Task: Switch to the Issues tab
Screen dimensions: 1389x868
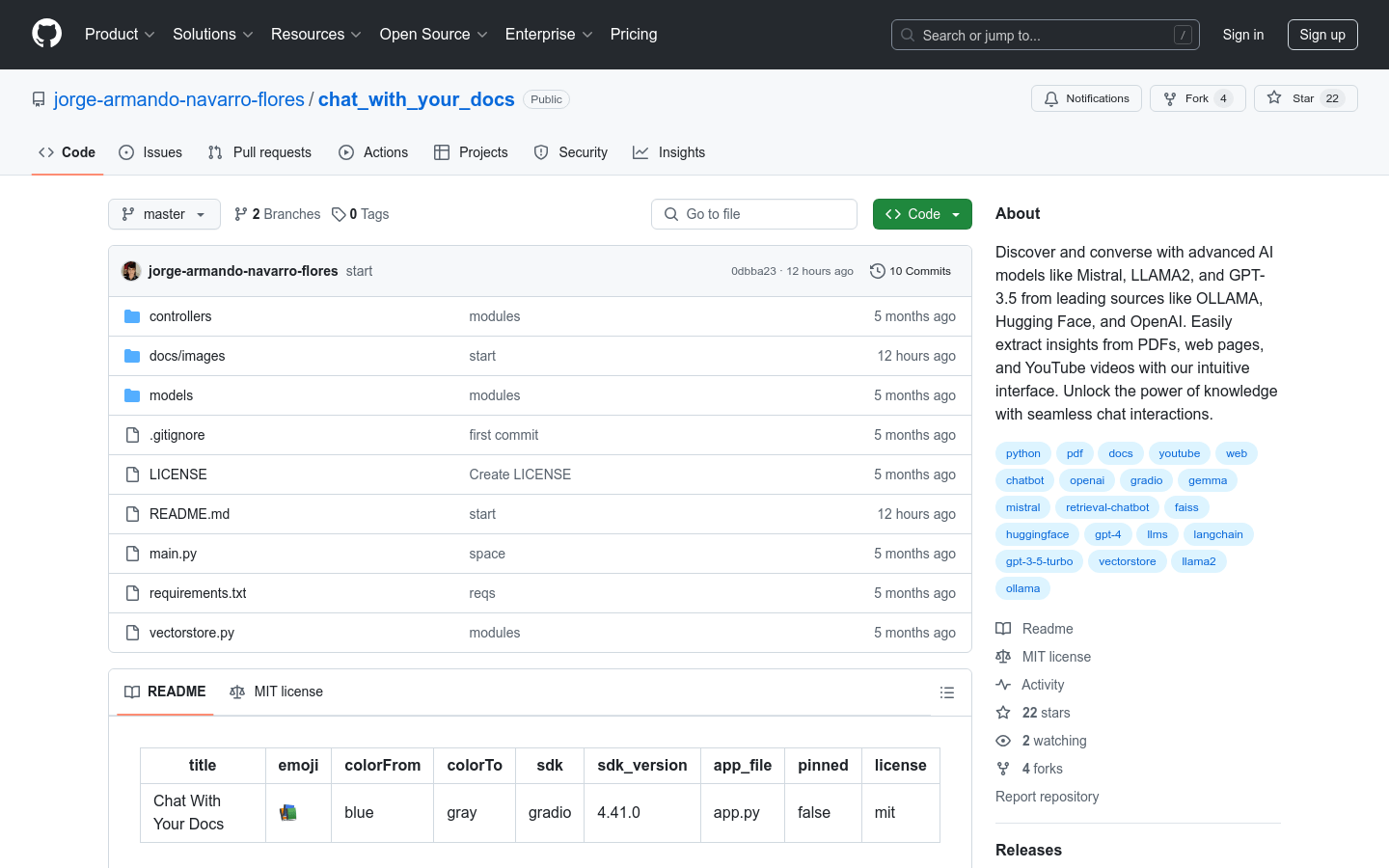Action: [x=150, y=152]
